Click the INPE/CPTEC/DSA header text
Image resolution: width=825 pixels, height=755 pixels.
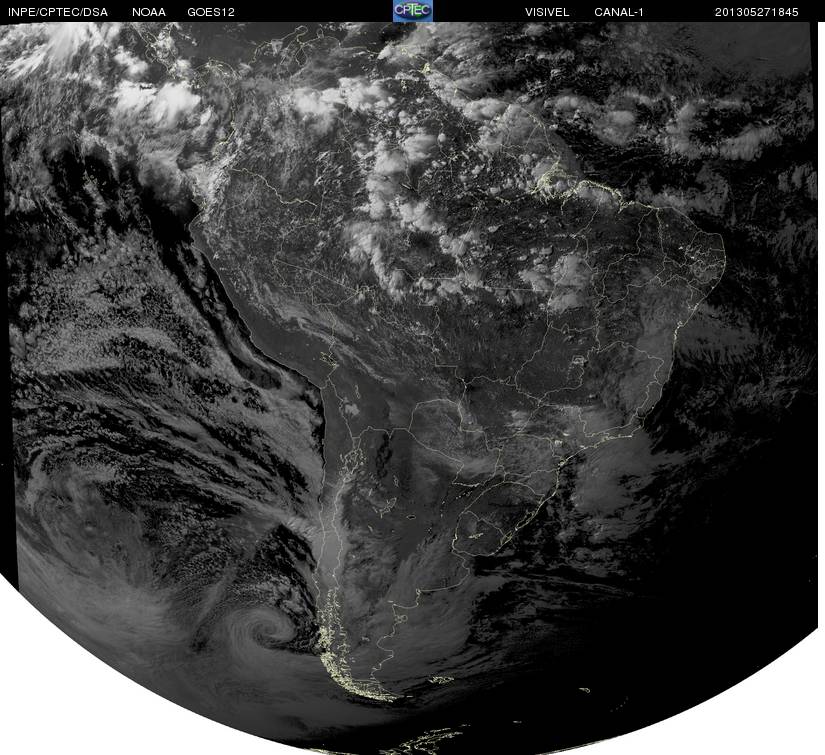pyautogui.click(x=58, y=12)
